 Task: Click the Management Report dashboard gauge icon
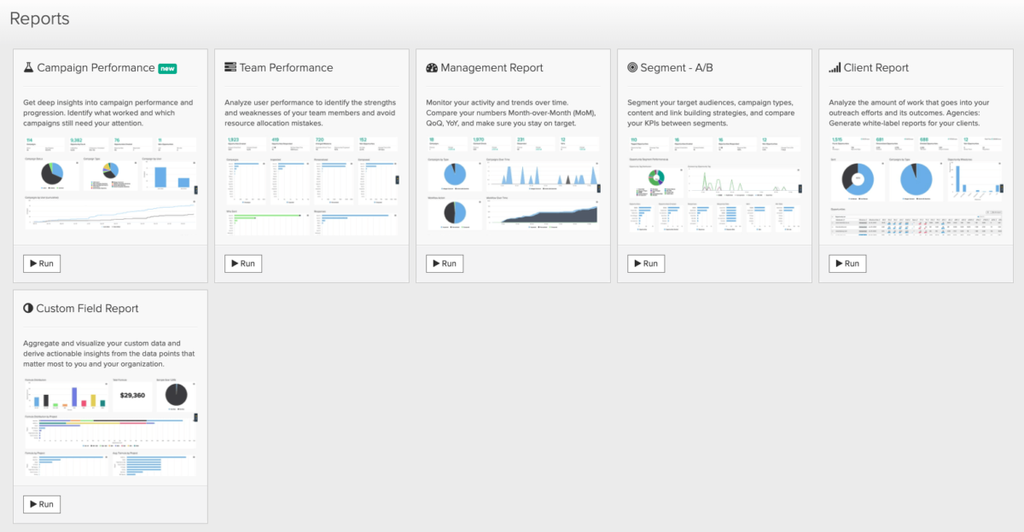pos(432,67)
